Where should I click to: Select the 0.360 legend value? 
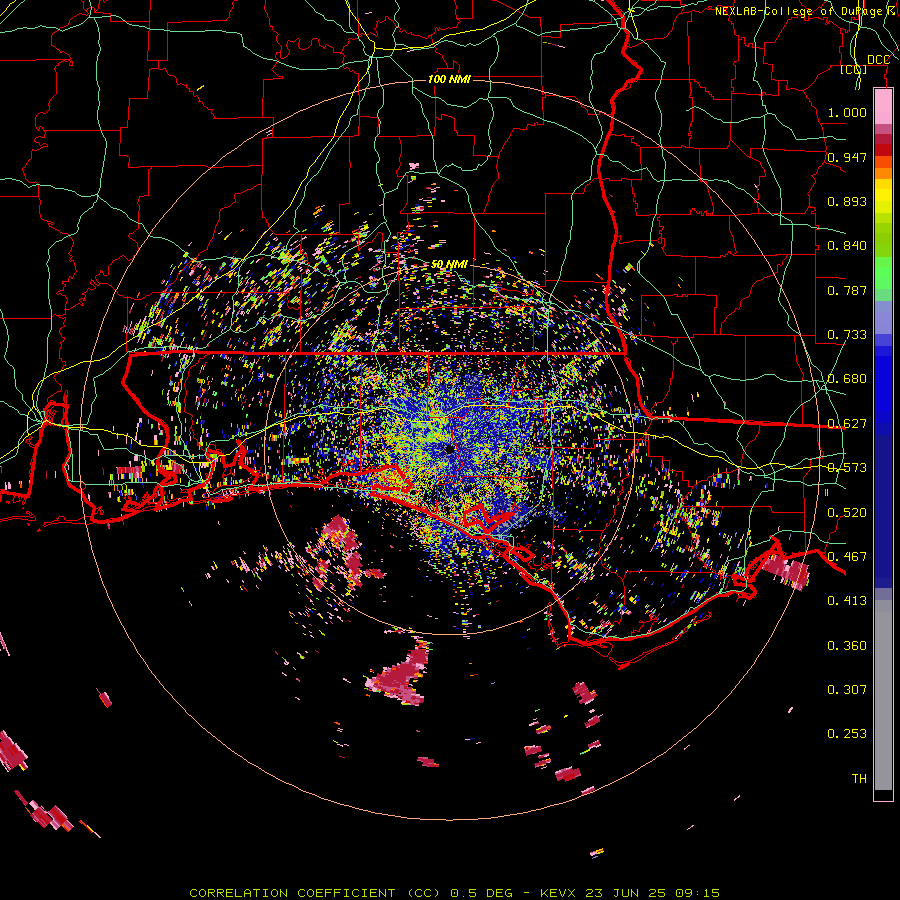tap(847, 646)
